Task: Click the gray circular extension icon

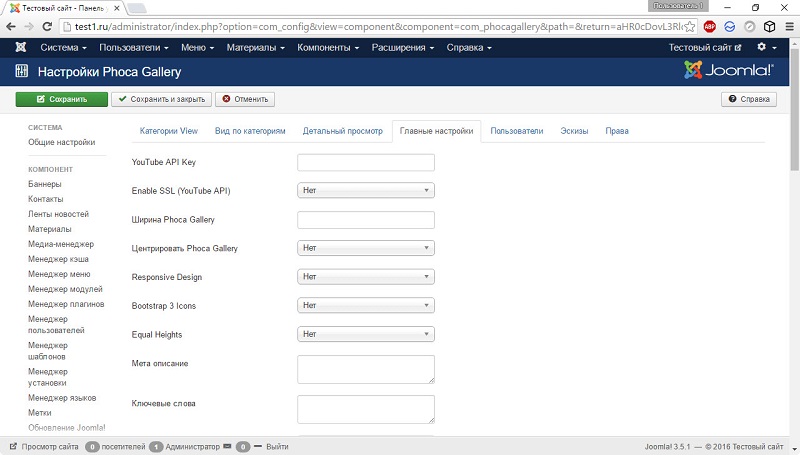Action: (x=749, y=27)
